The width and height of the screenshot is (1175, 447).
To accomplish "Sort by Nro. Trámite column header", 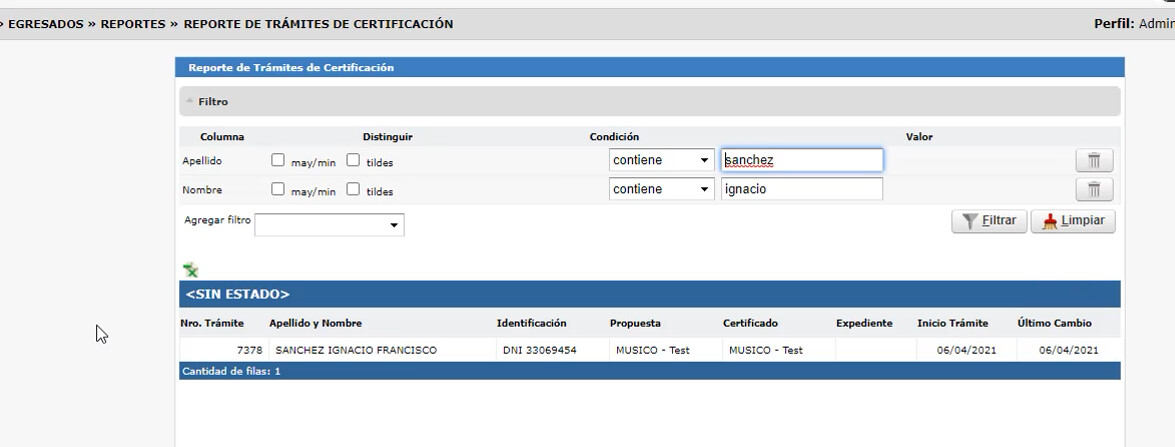I will (x=212, y=323).
